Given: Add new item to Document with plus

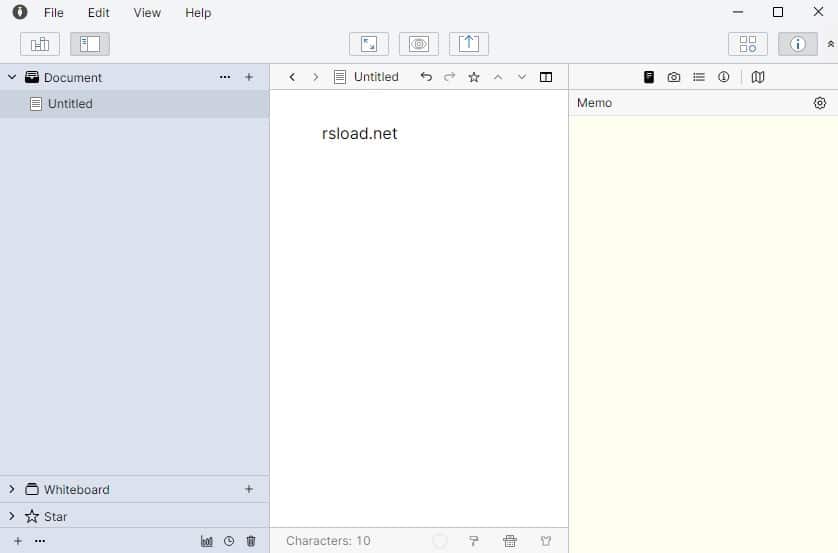Looking at the screenshot, I should click(249, 77).
